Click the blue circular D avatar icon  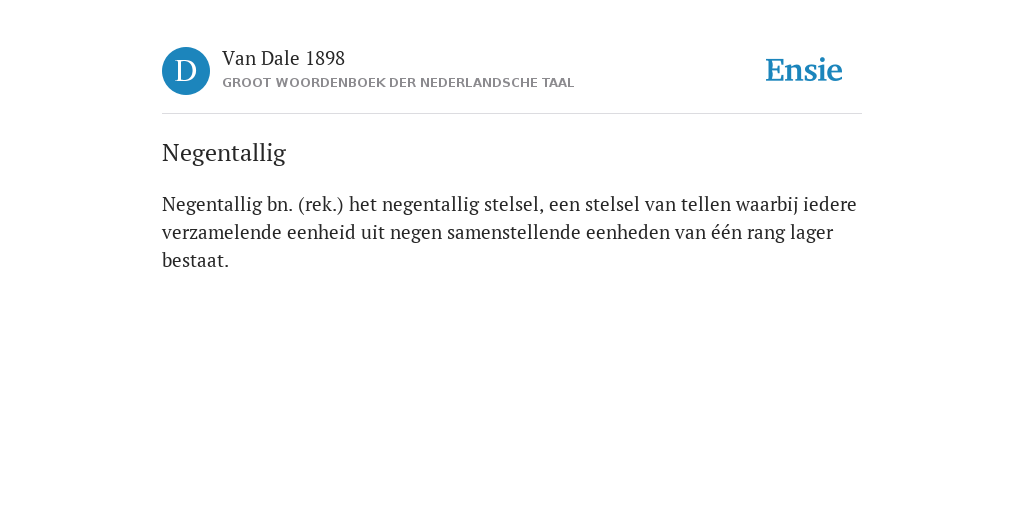(186, 71)
